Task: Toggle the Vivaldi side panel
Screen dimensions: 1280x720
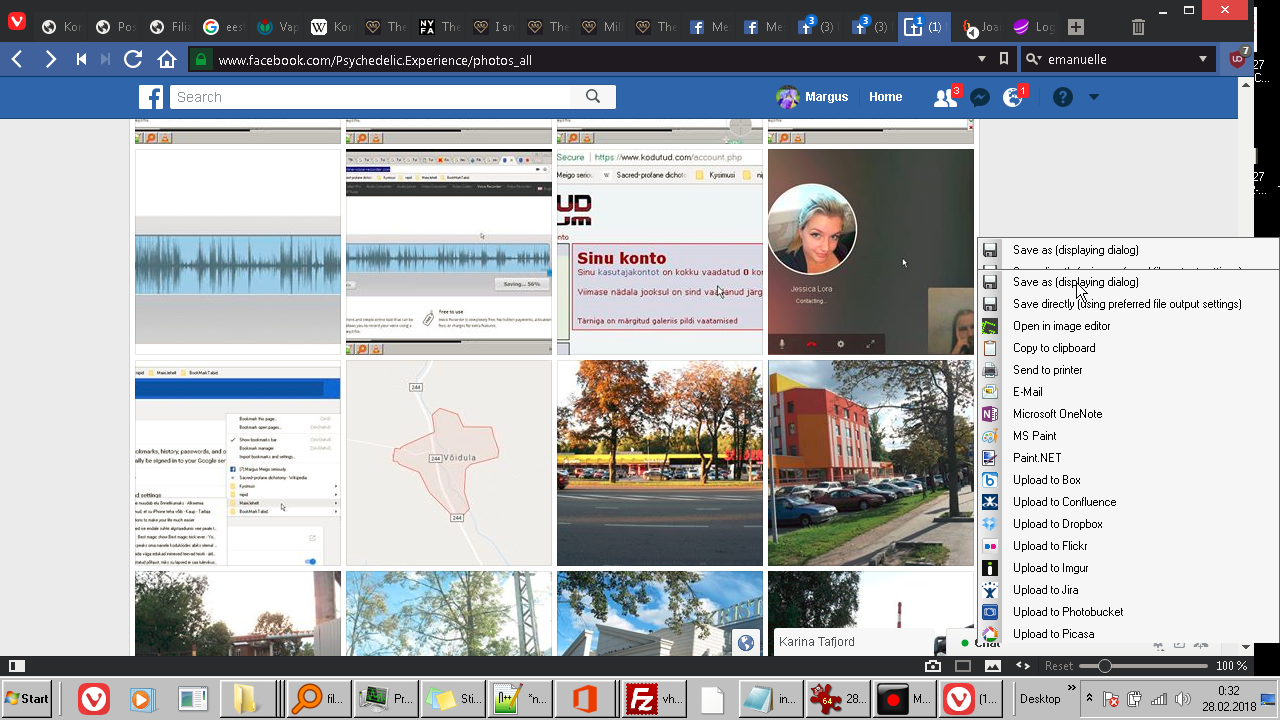Action: click(x=16, y=666)
